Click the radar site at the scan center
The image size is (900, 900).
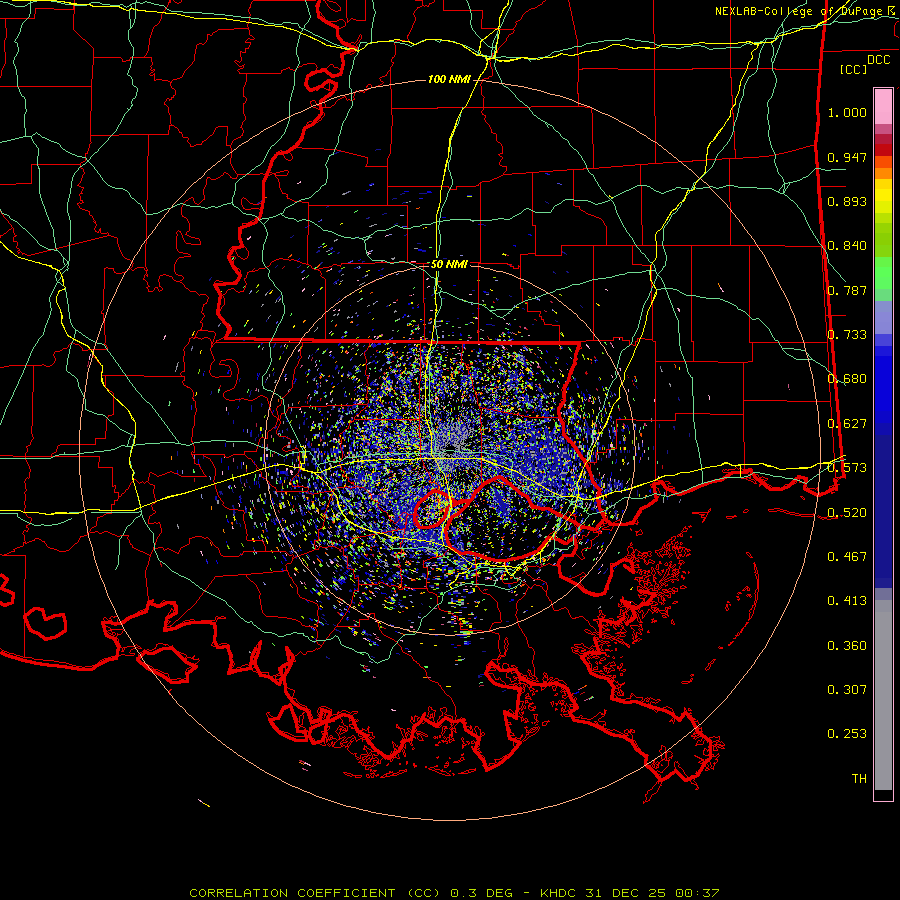tap(449, 448)
